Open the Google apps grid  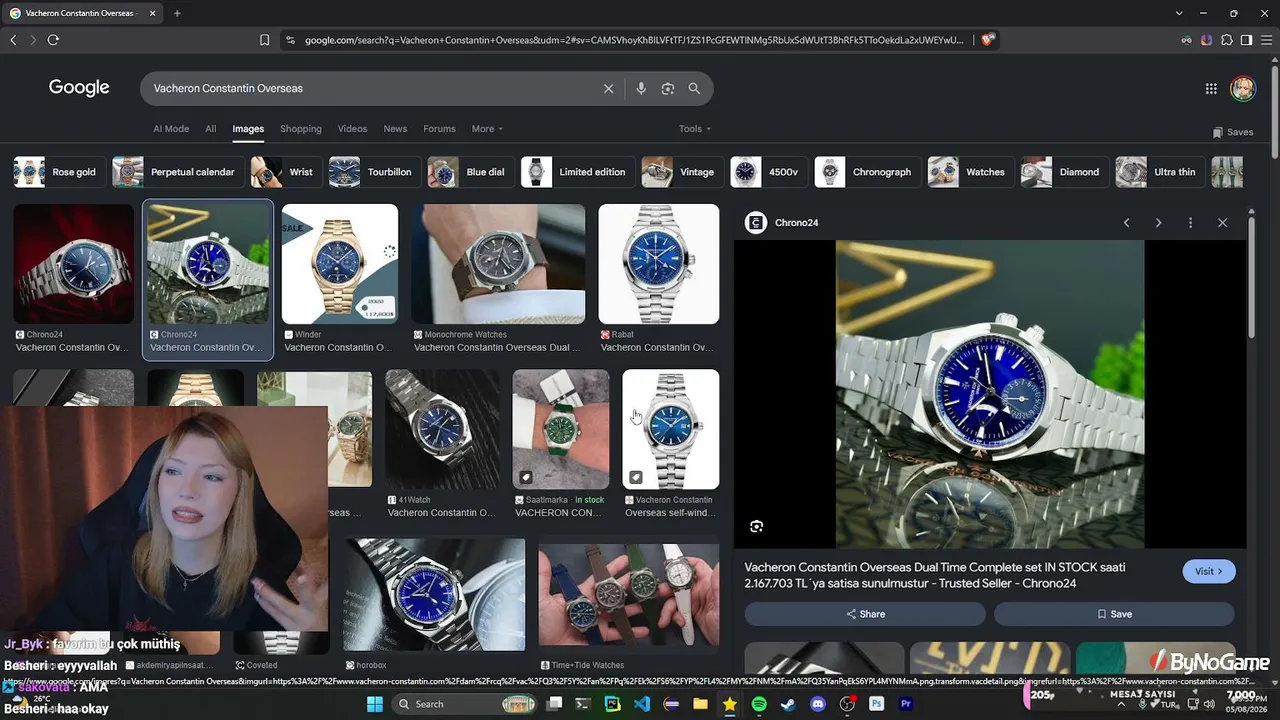[x=1211, y=89]
